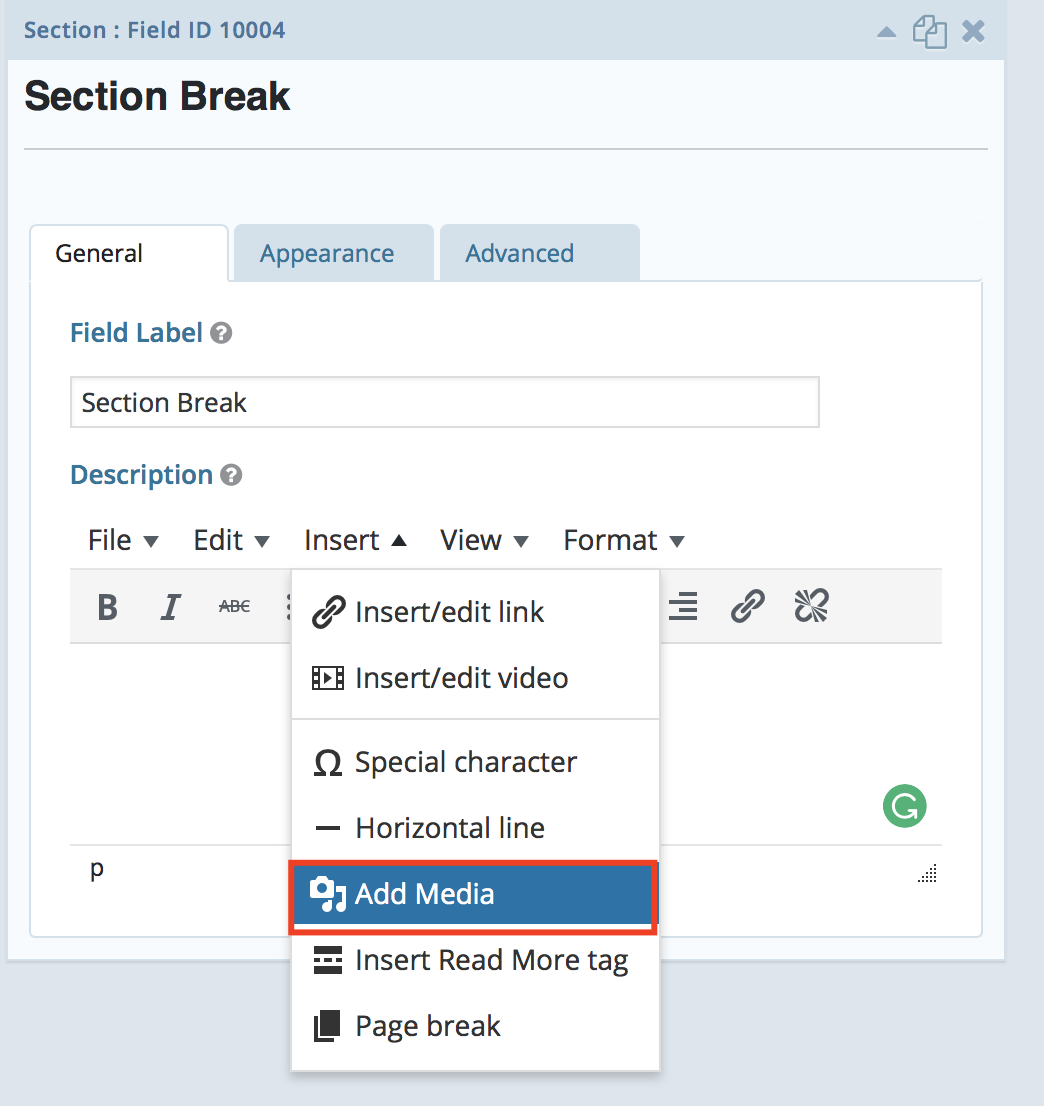
Task: Click the Field Label text input
Action: 444,402
